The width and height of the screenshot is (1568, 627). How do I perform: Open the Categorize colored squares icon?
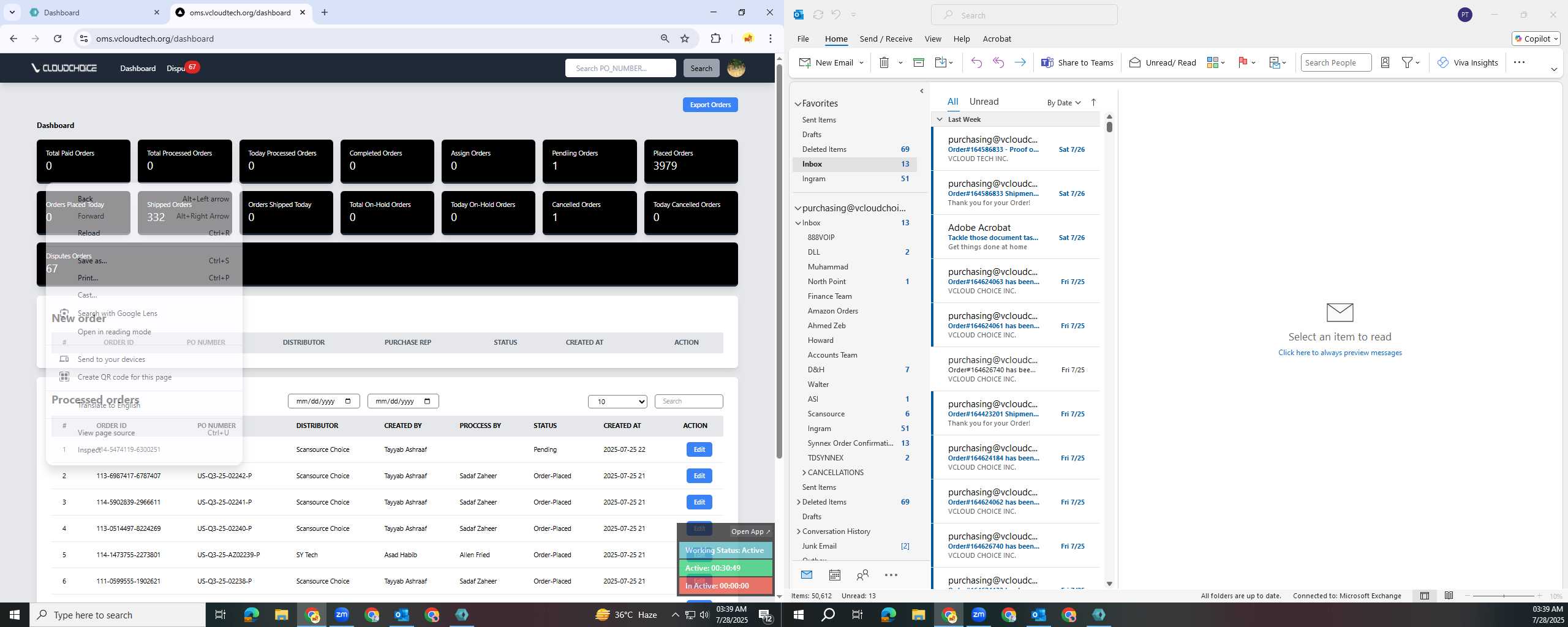coord(1212,62)
